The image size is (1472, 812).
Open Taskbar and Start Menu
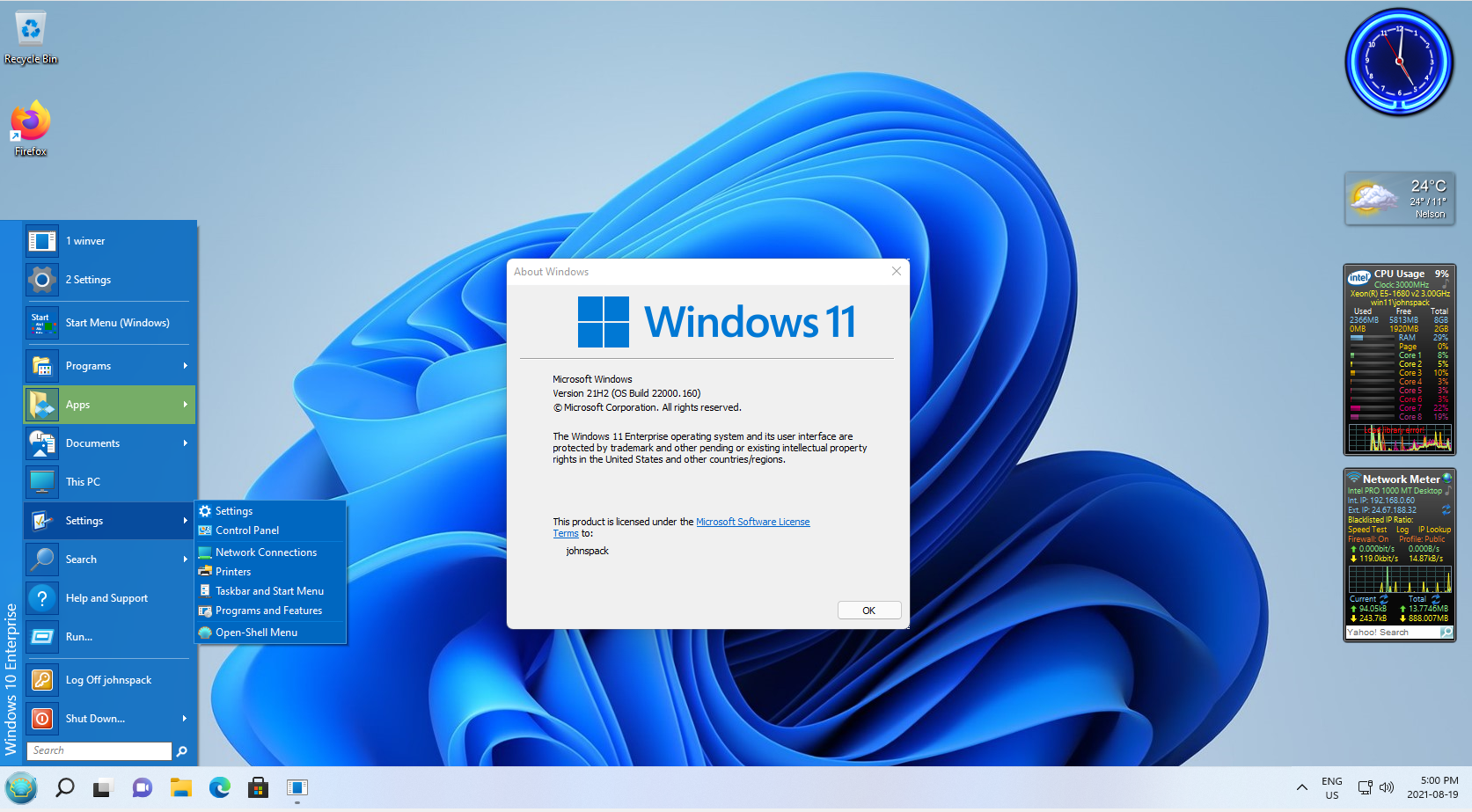click(x=270, y=591)
